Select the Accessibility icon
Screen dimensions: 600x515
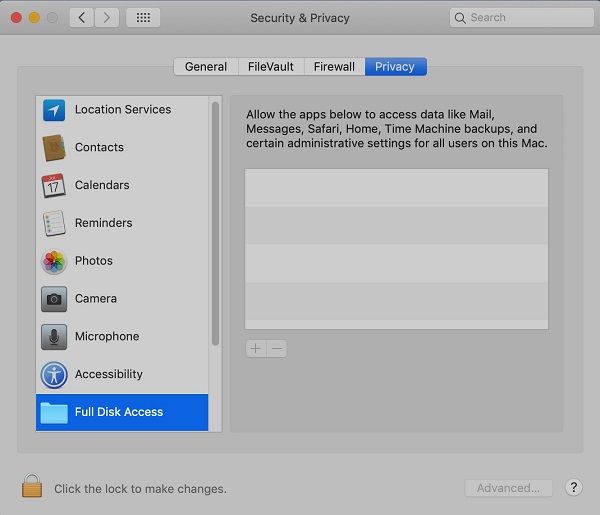(x=53, y=375)
